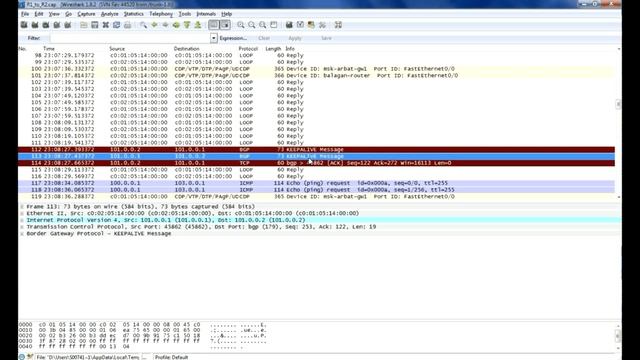This screenshot has width=640, height=360.
Task: Zoom out of packet text
Action: click(252, 25)
